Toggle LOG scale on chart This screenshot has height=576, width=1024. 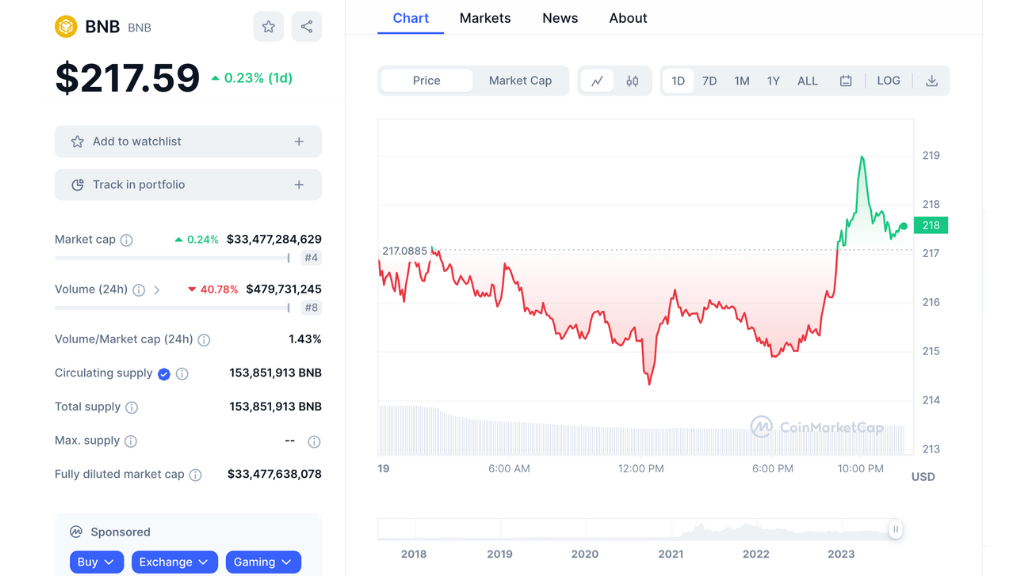coord(888,81)
